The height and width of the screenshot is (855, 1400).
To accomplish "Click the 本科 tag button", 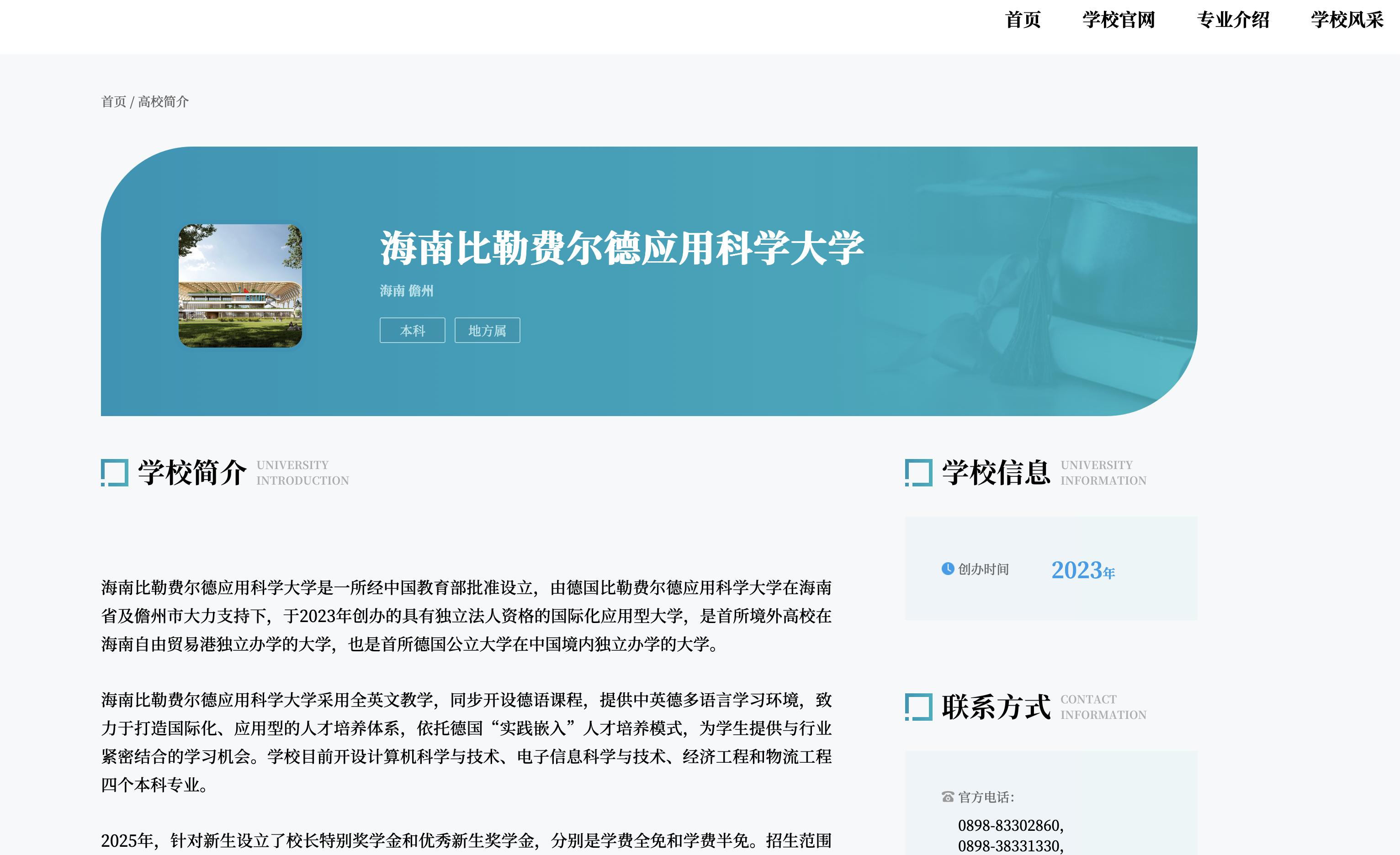I will click(413, 330).
